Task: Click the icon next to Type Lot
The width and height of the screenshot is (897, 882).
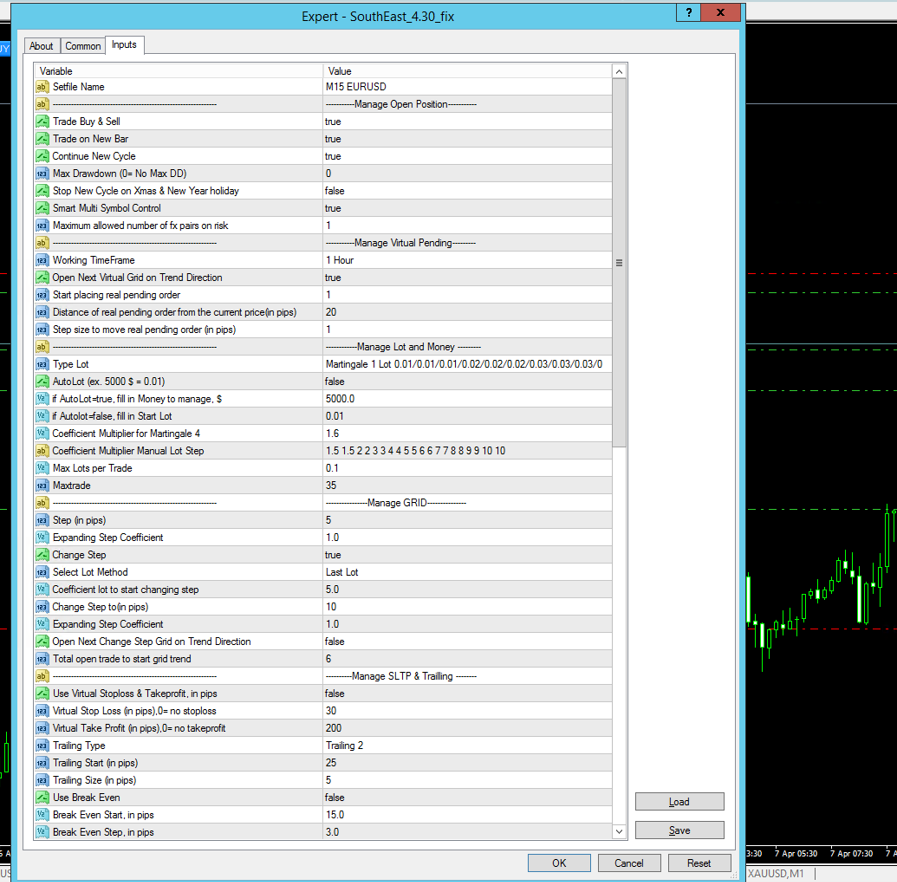Action: pyautogui.click(x=42, y=364)
